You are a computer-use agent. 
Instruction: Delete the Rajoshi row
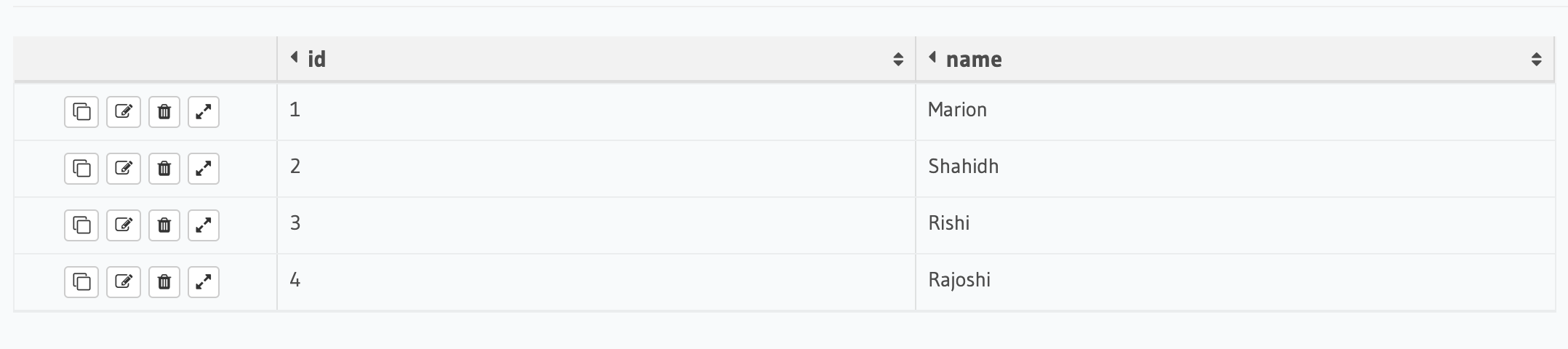coord(164,282)
